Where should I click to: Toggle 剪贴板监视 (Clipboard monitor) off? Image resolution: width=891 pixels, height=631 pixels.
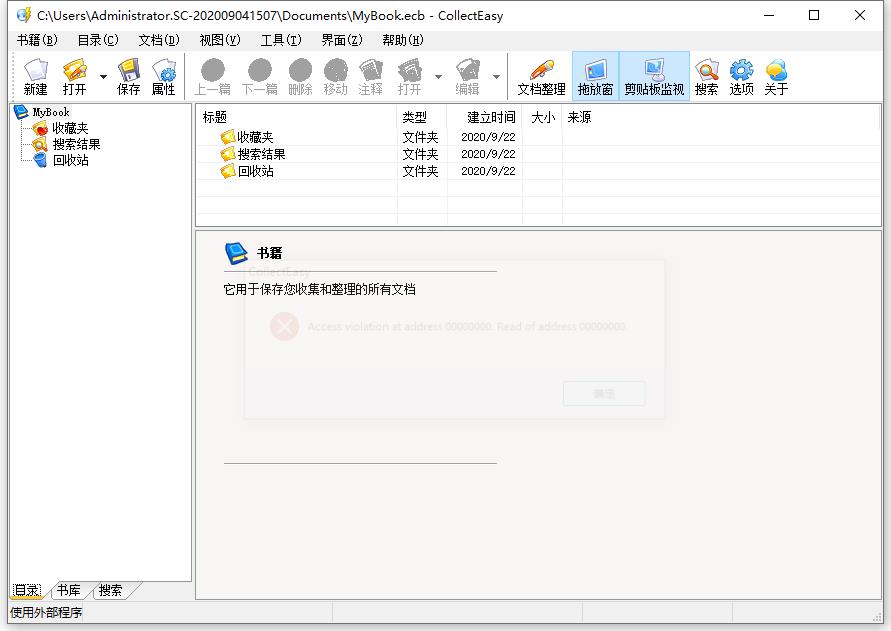pos(654,76)
